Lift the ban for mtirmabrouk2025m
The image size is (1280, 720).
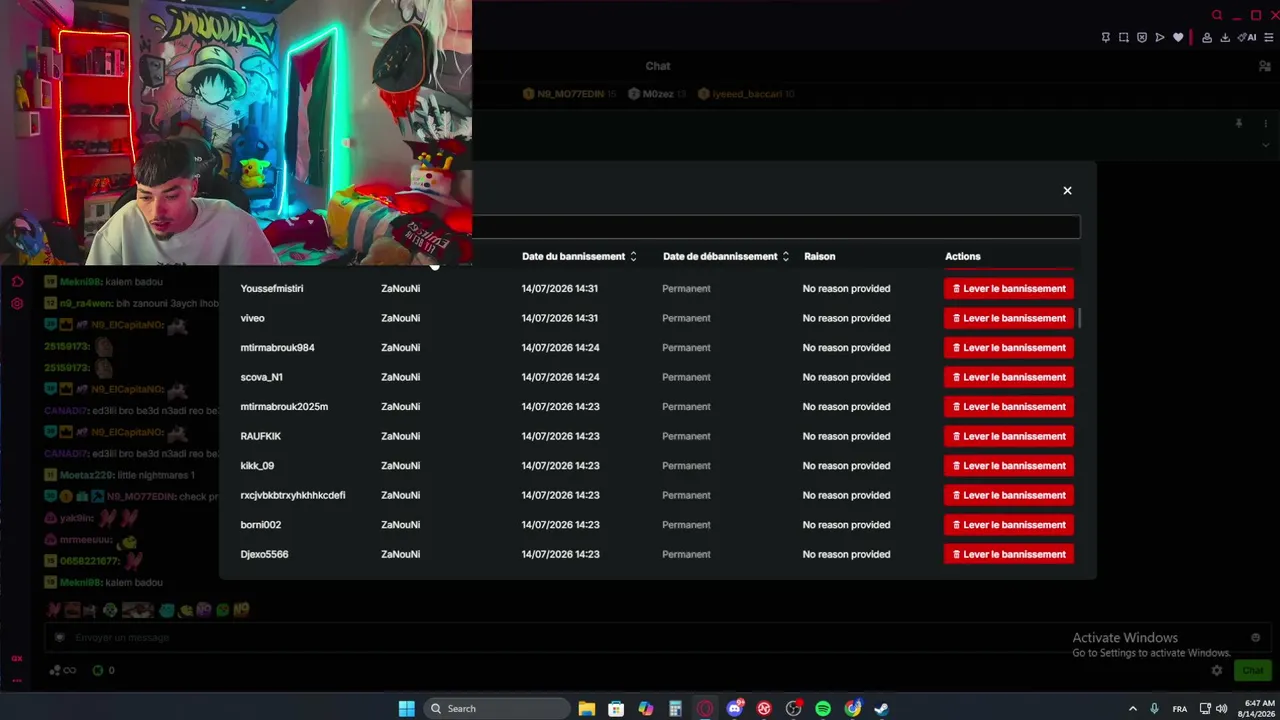(x=1009, y=407)
